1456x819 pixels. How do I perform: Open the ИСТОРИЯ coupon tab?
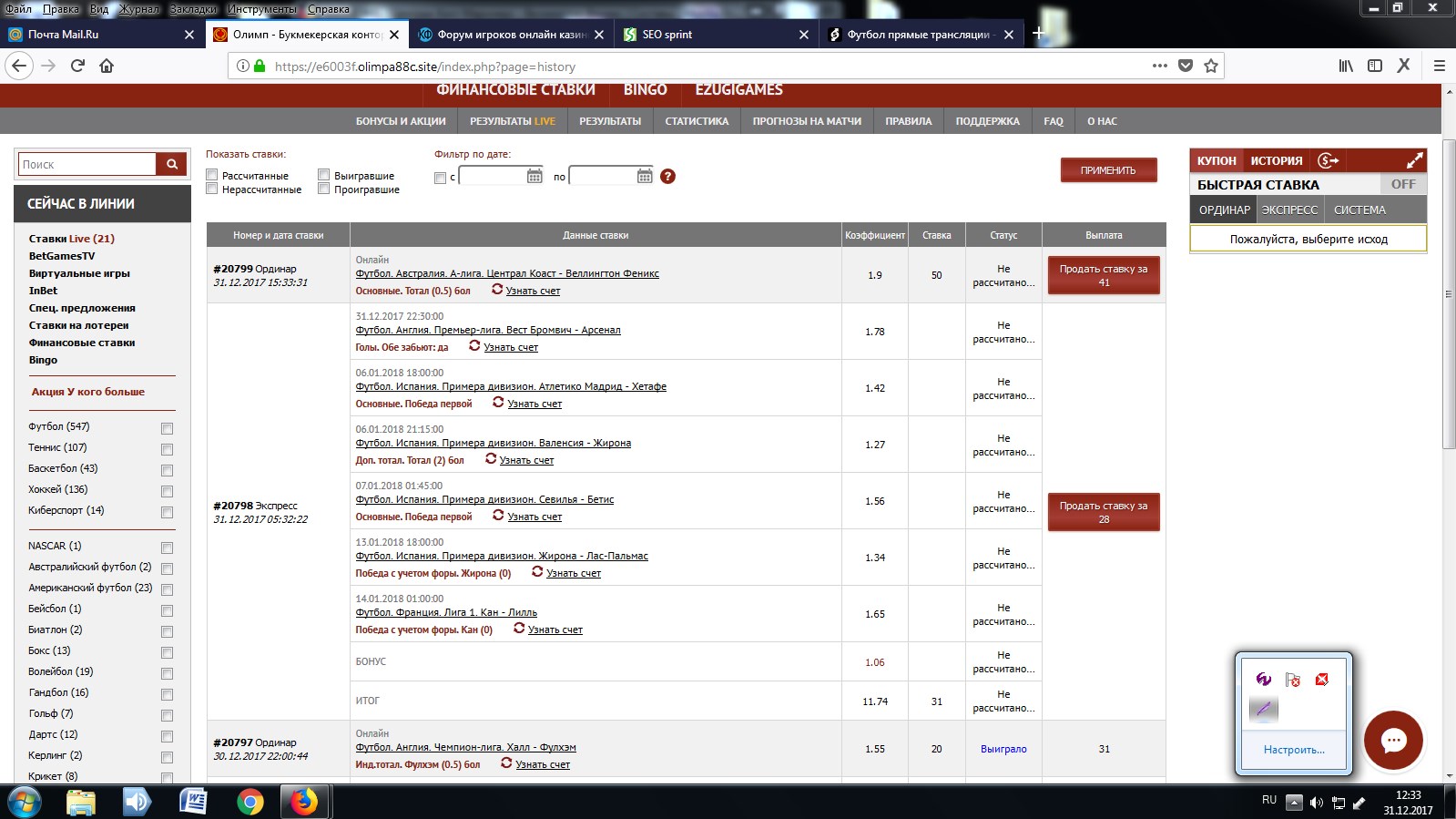[x=1276, y=160]
